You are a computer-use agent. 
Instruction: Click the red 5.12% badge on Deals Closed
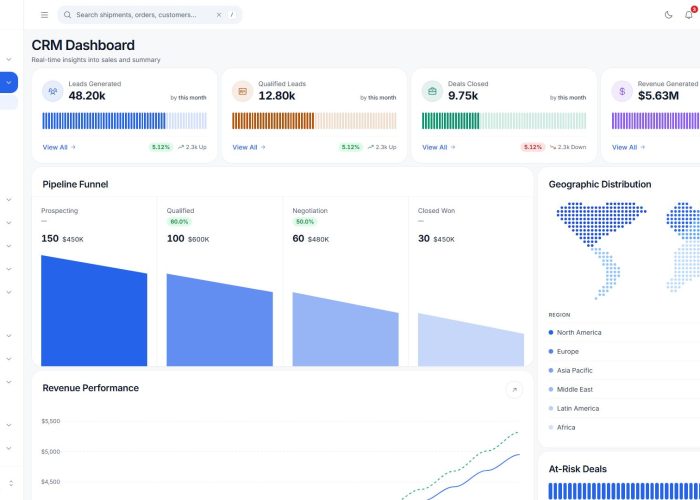tap(533, 147)
